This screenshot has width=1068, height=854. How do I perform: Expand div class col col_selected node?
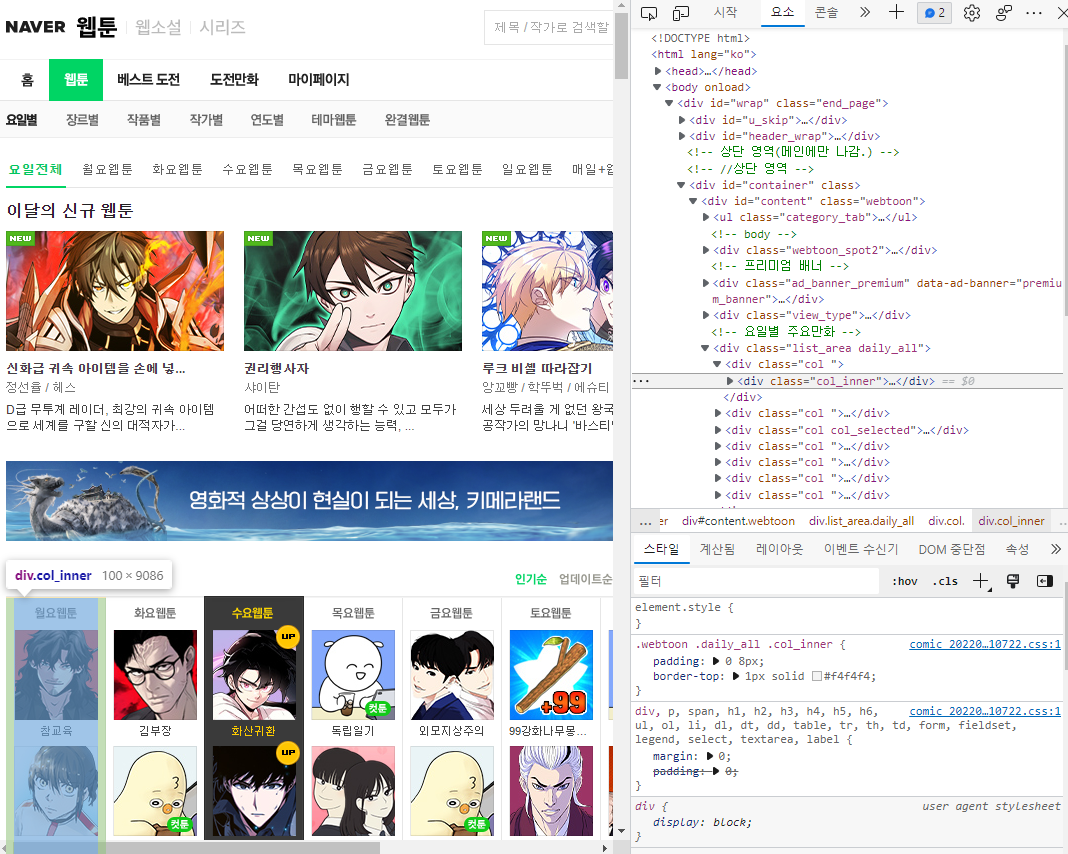coord(718,430)
